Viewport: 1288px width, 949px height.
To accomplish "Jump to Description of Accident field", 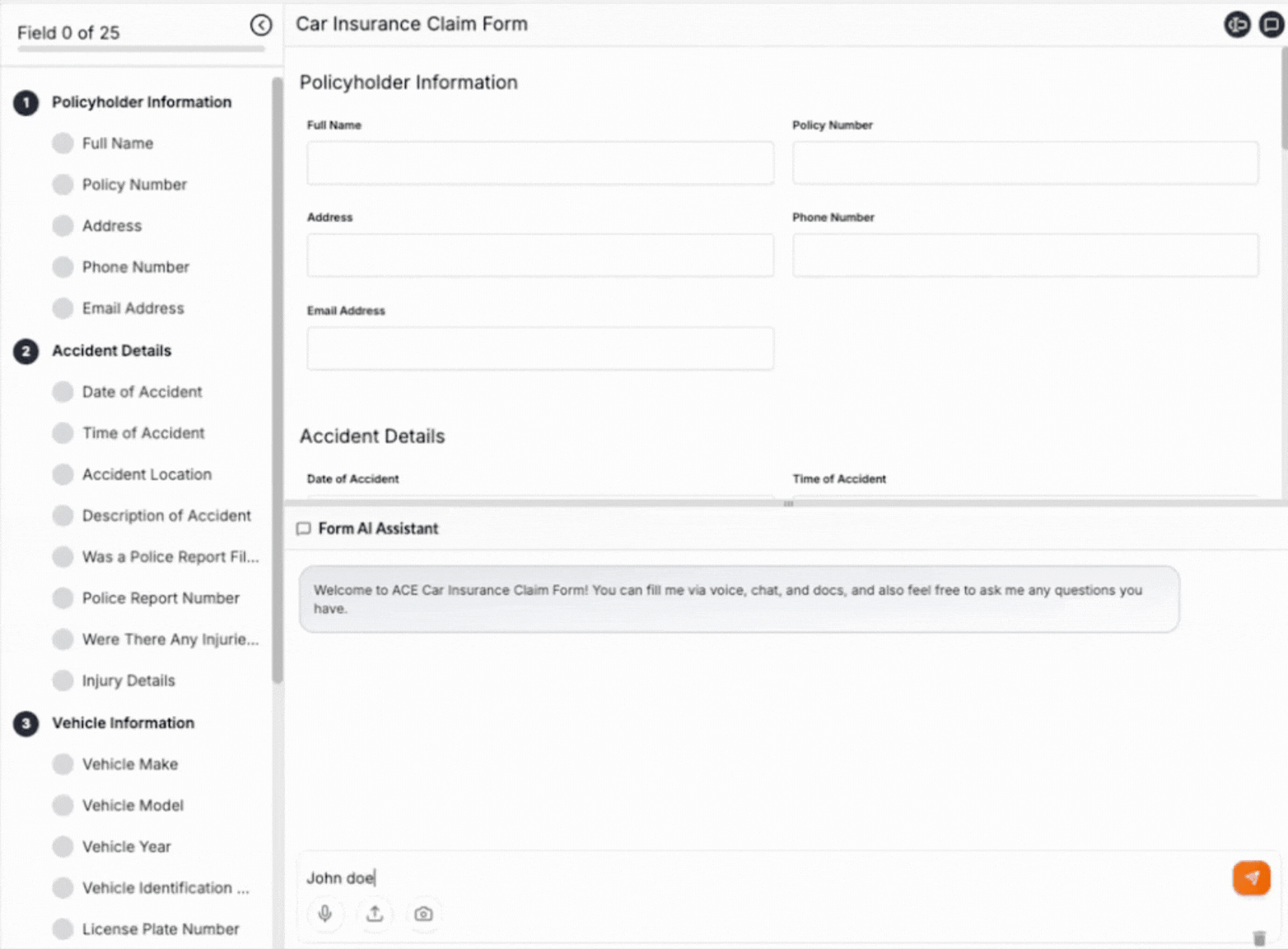I will (x=152, y=516).
